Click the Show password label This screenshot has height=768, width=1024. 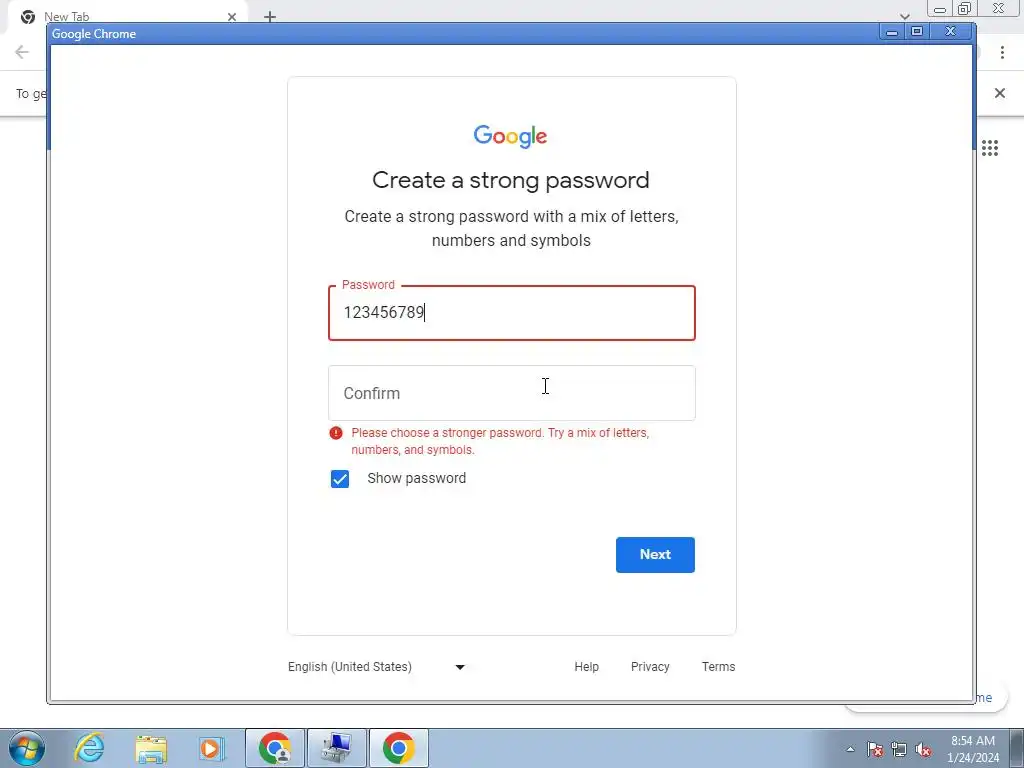point(417,479)
